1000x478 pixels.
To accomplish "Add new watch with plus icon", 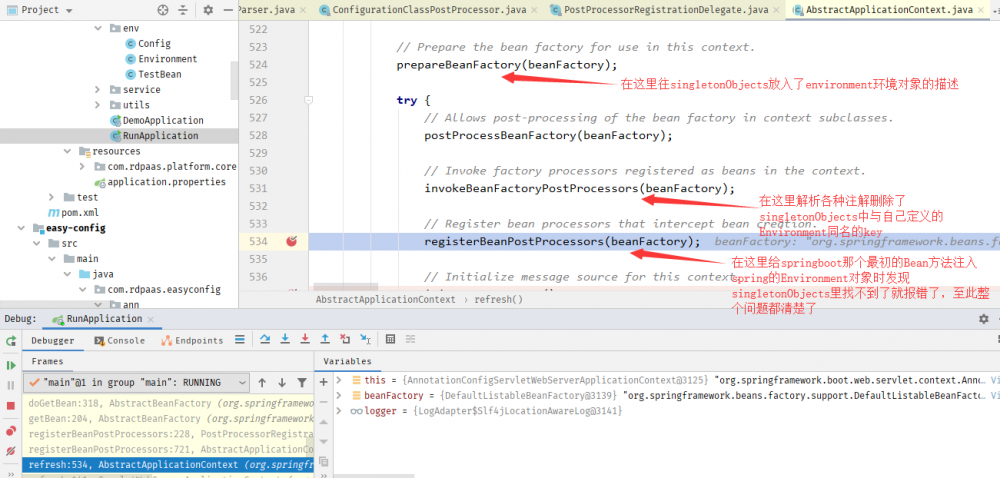I will click(323, 382).
